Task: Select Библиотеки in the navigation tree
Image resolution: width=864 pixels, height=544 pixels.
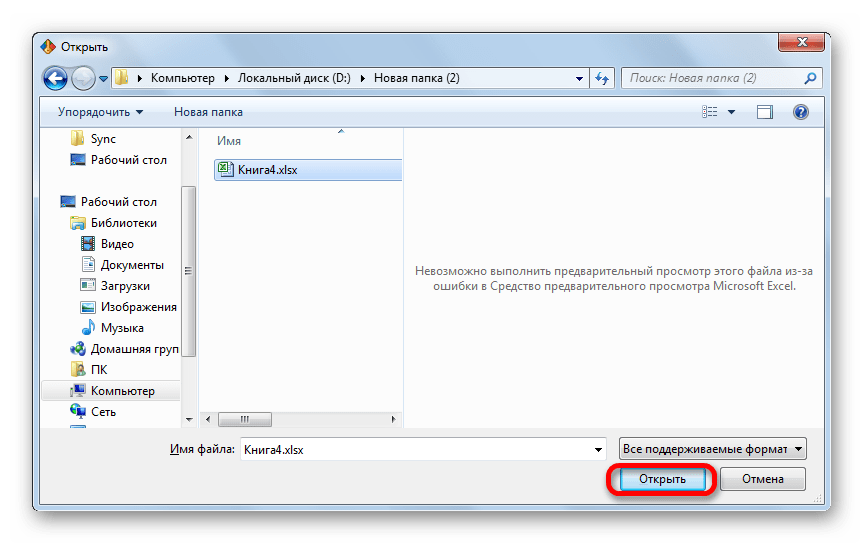Action: (123, 223)
